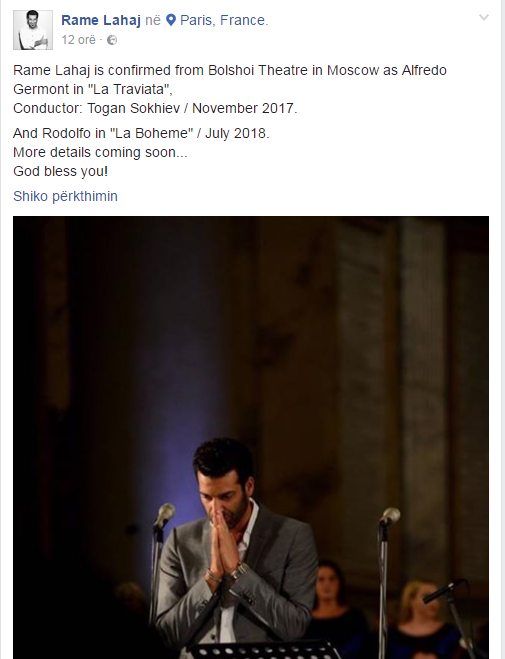The height and width of the screenshot is (659, 505).
Task: Expand the post options chevron menu
Action: pos(484,17)
